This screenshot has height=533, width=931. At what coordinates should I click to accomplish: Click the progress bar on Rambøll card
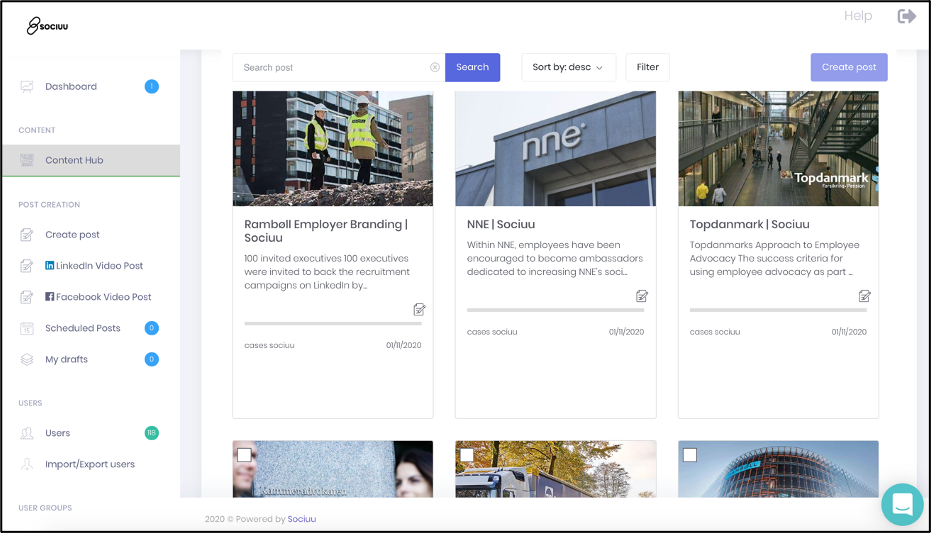332,323
